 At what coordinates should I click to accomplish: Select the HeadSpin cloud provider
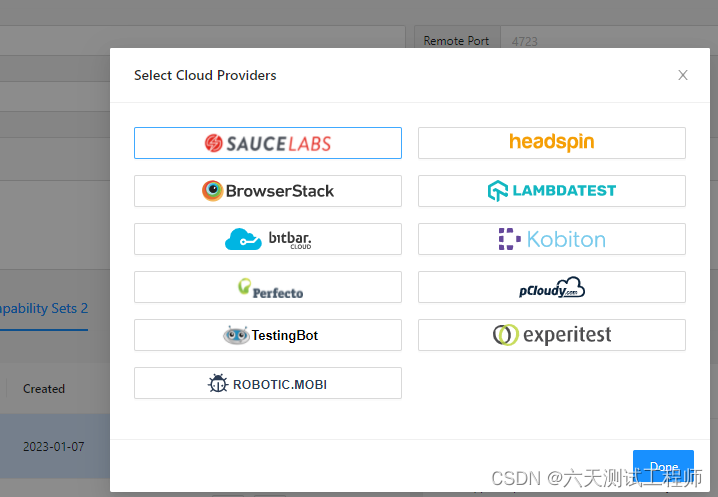552,143
